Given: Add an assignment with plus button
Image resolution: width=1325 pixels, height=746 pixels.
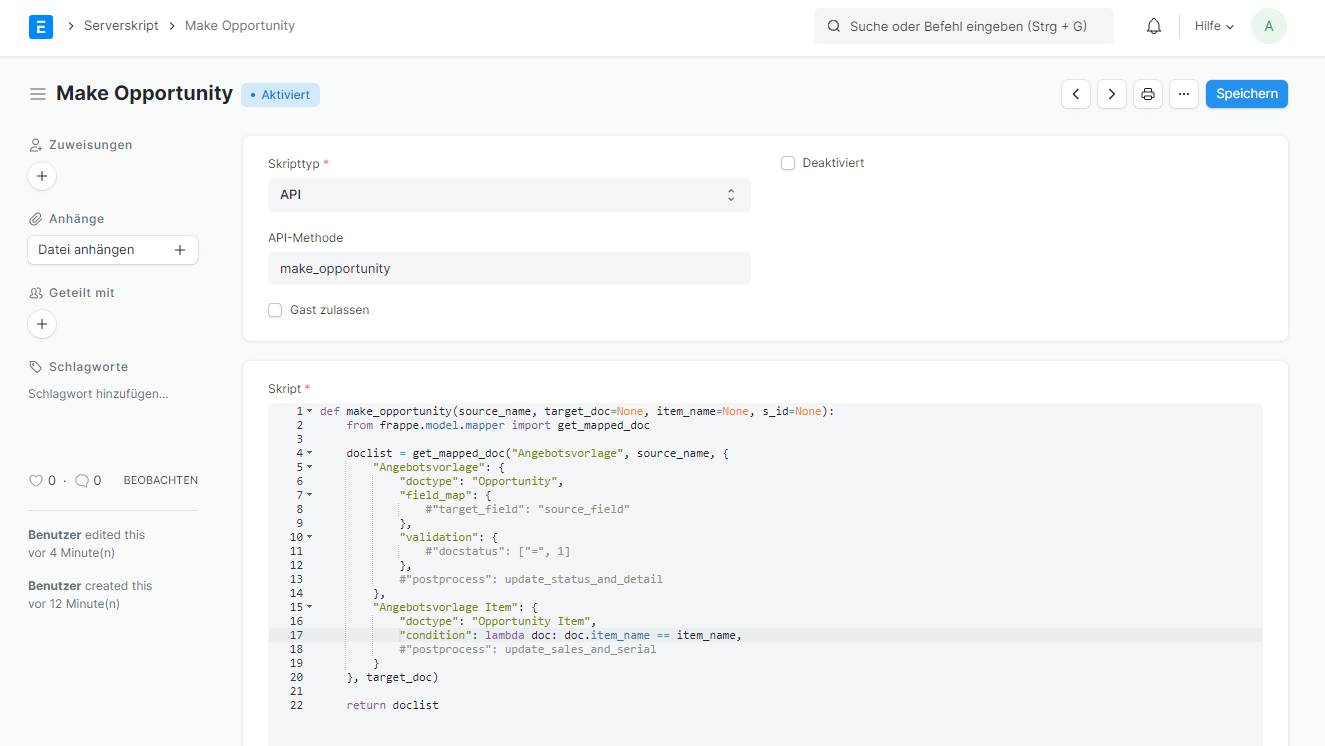Looking at the screenshot, I should point(42,176).
